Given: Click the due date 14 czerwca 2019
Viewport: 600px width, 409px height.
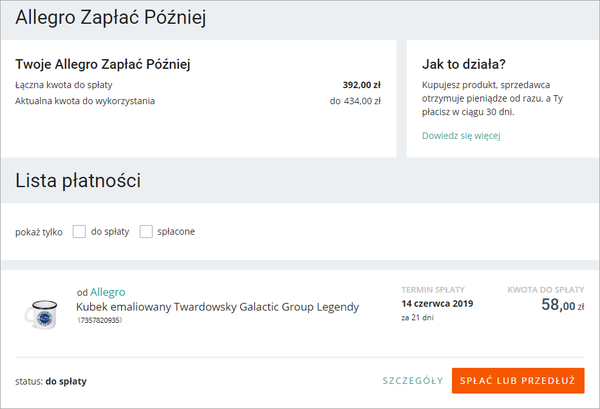Looking at the screenshot, I should coord(436,302).
